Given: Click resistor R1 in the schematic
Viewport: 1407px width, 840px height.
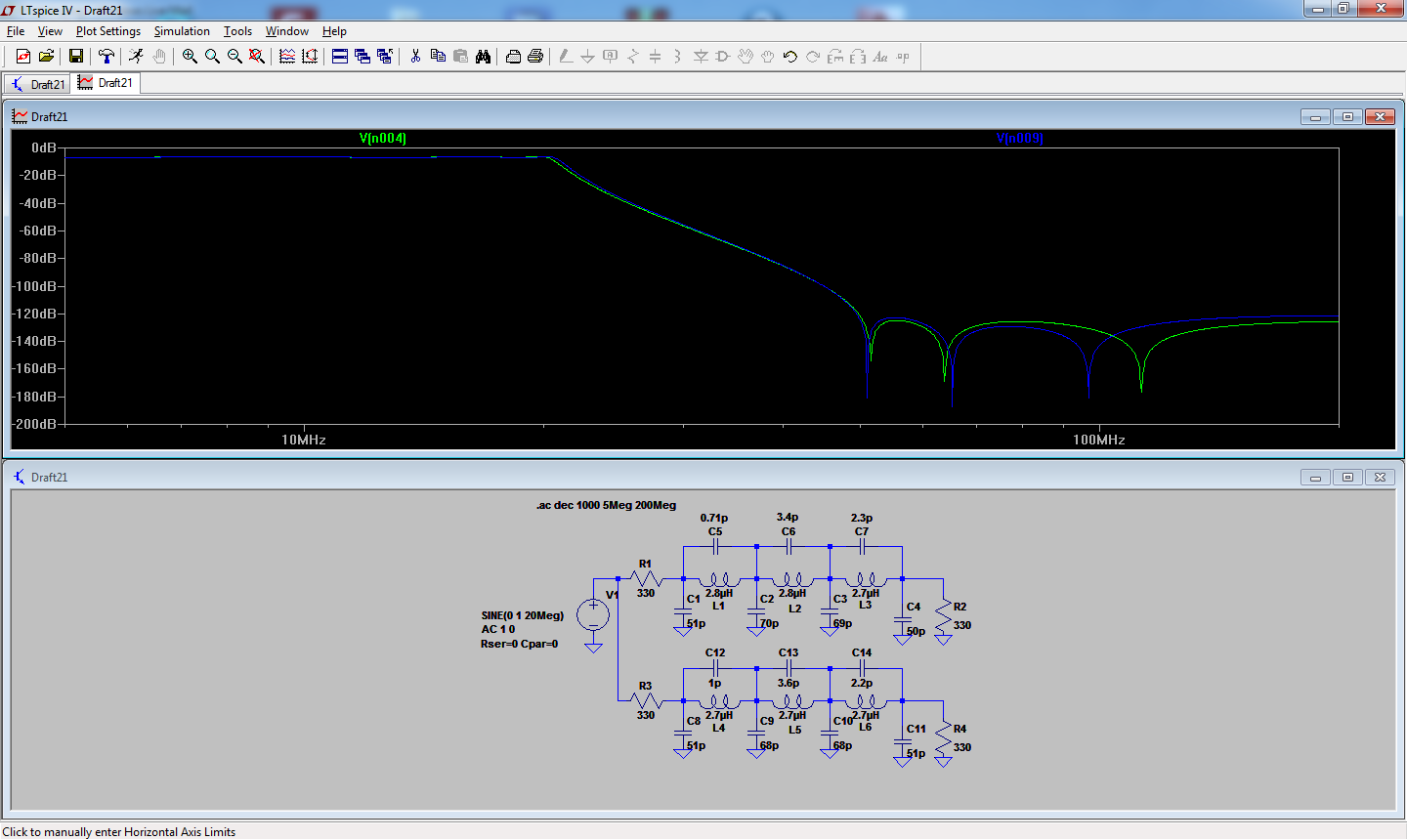Looking at the screenshot, I should [646, 578].
